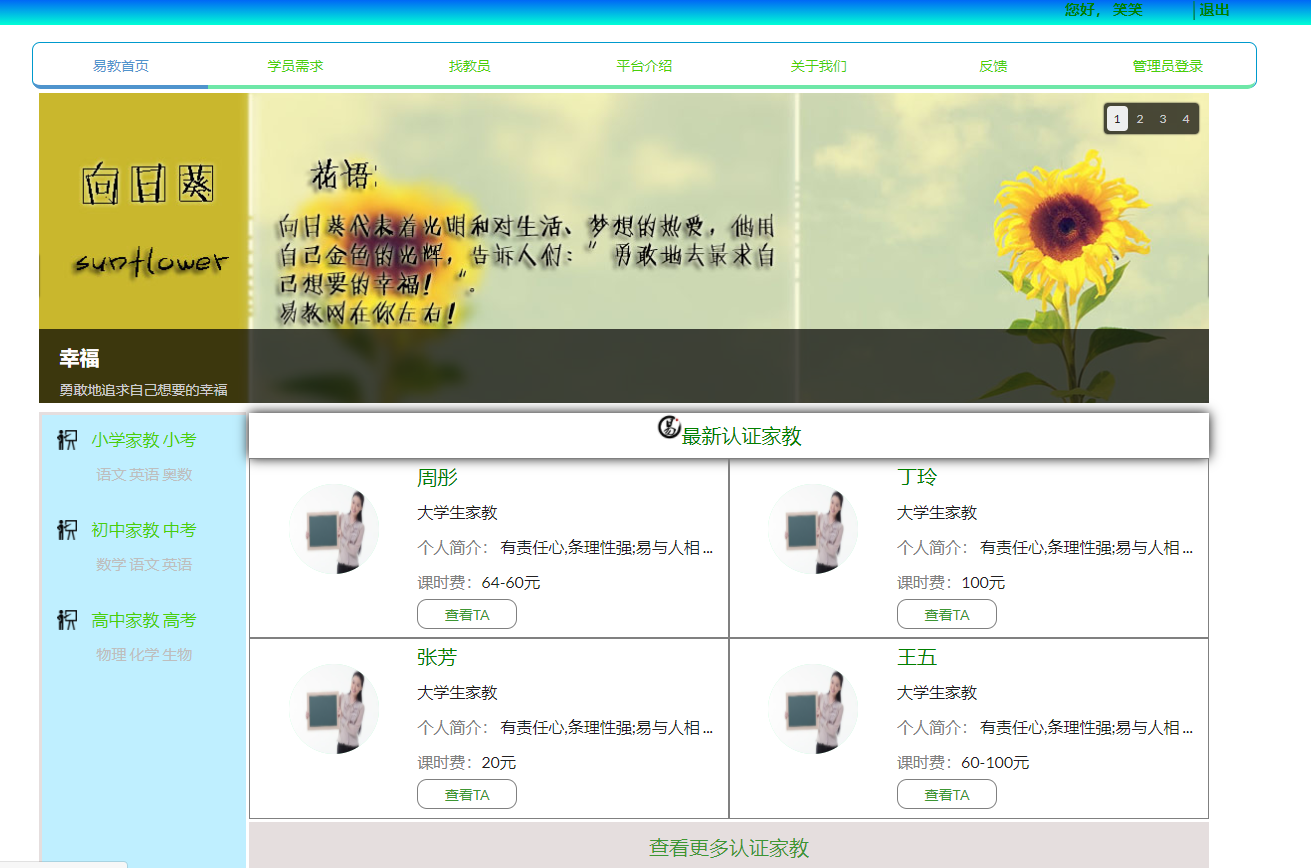Open 查看更多认证家教 to see more tutors

pos(729,847)
